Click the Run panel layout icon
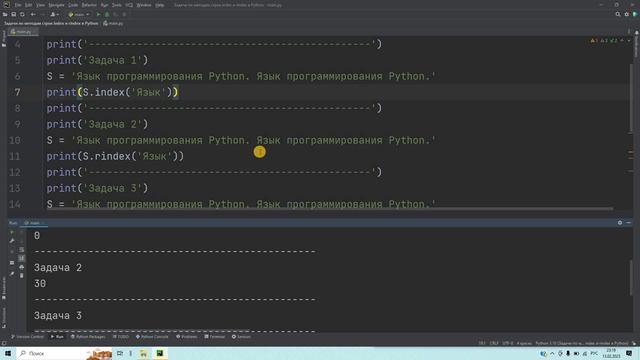The height and width of the screenshot is (360, 640). 12,263
